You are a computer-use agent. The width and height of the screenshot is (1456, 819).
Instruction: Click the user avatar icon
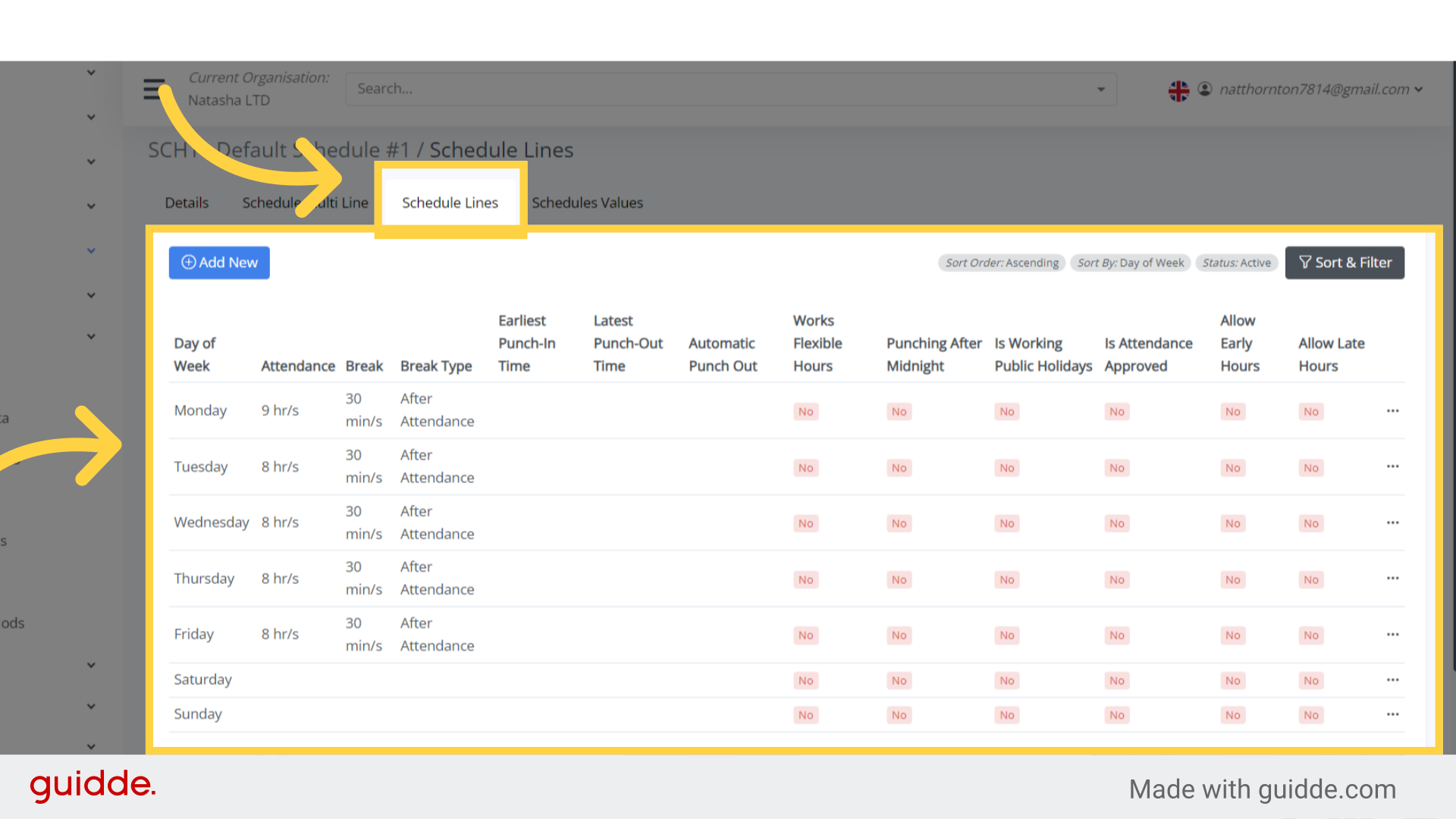coord(1205,89)
